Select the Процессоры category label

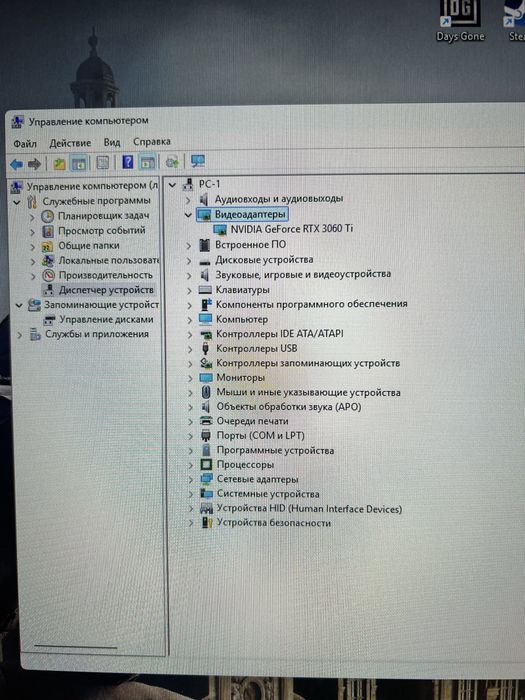(245, 465)
